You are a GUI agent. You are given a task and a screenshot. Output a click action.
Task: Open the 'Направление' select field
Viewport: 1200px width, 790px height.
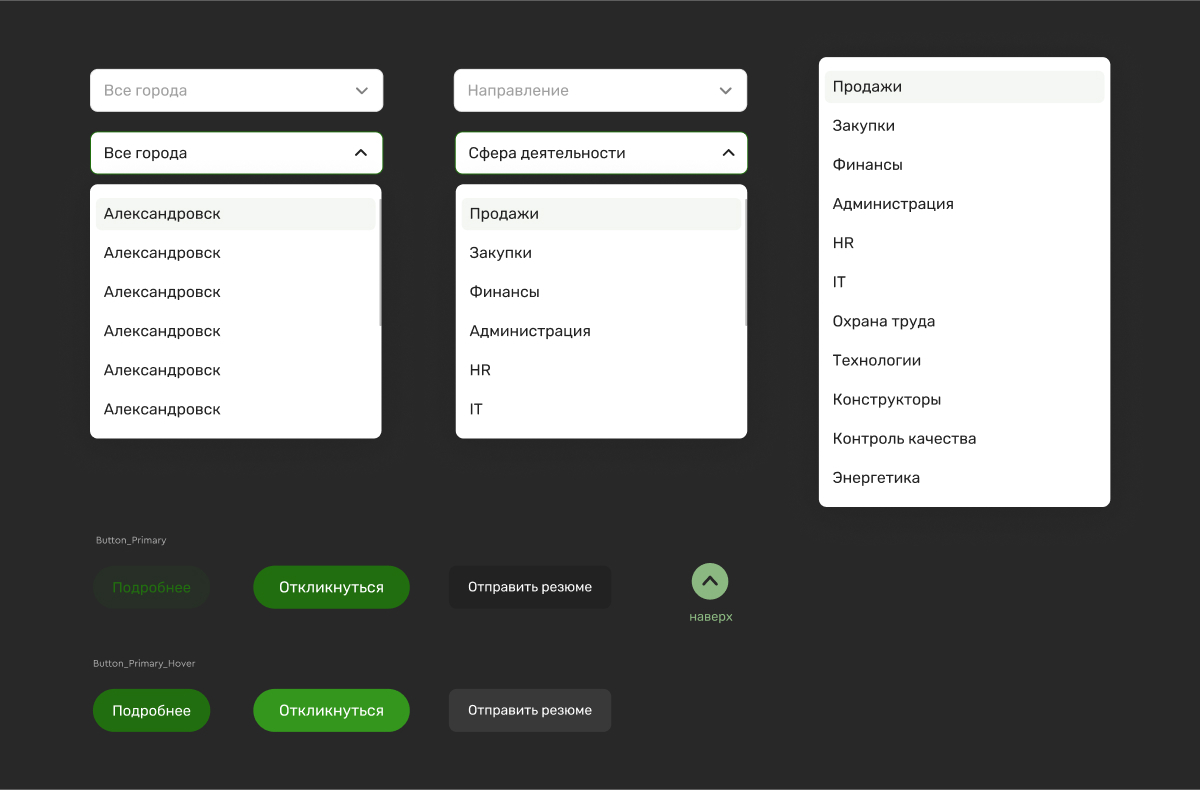pos(600,90)
